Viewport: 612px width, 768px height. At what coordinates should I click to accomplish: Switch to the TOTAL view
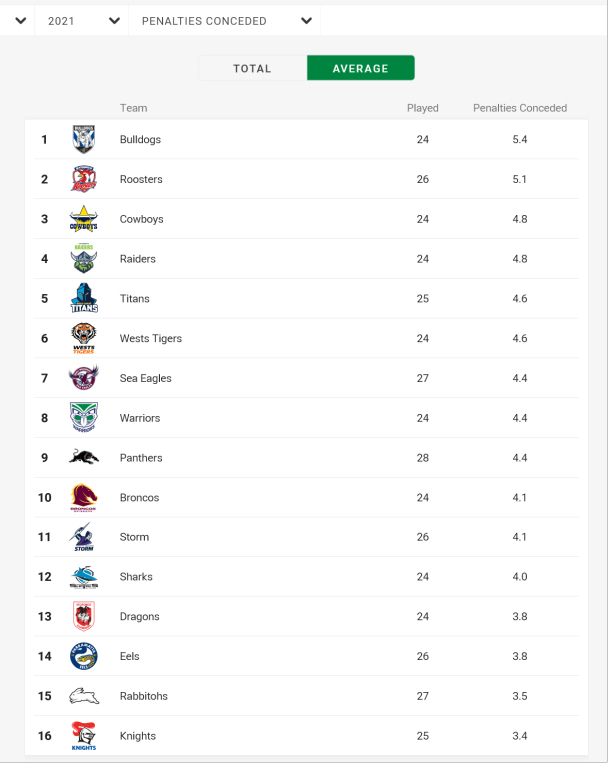click(x=253, y=68)
